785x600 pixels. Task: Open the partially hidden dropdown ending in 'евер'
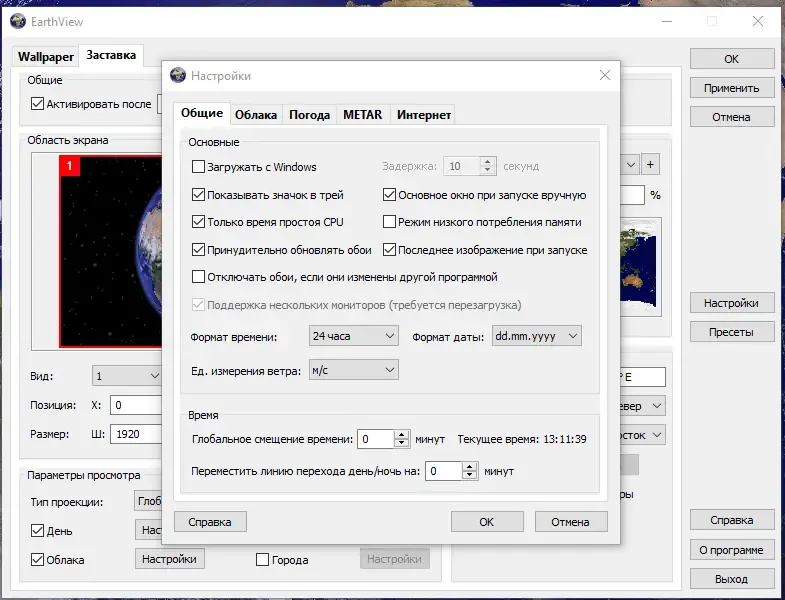coord(643,406)
